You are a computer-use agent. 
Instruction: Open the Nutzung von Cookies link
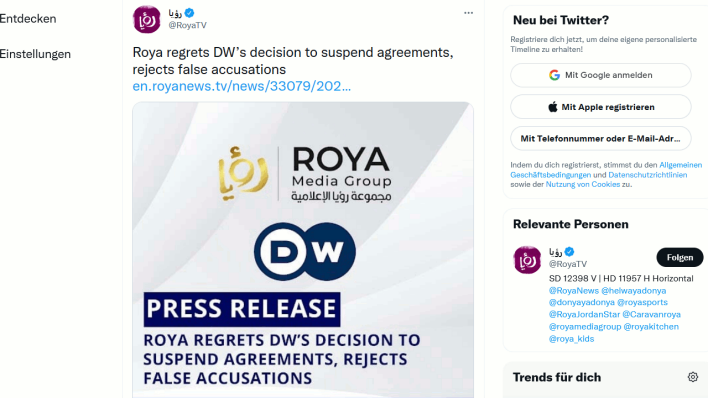pos(582,184)
